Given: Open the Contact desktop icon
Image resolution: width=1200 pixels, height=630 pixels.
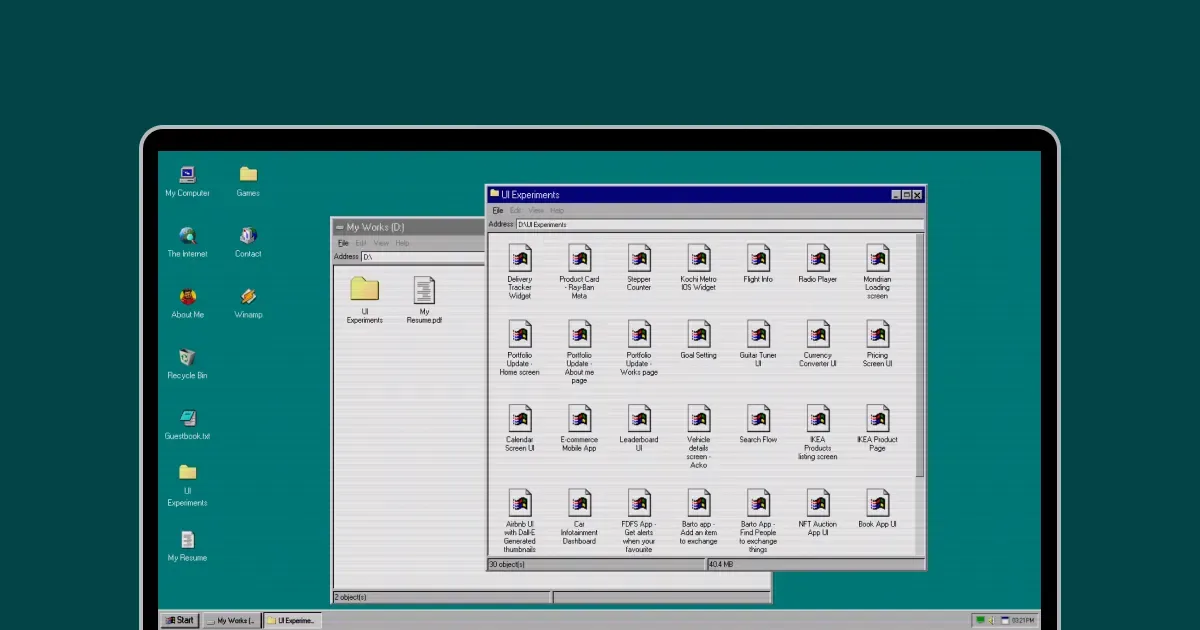Looking at the screenshot, I should pyautogui.click(x=248, y=242).
